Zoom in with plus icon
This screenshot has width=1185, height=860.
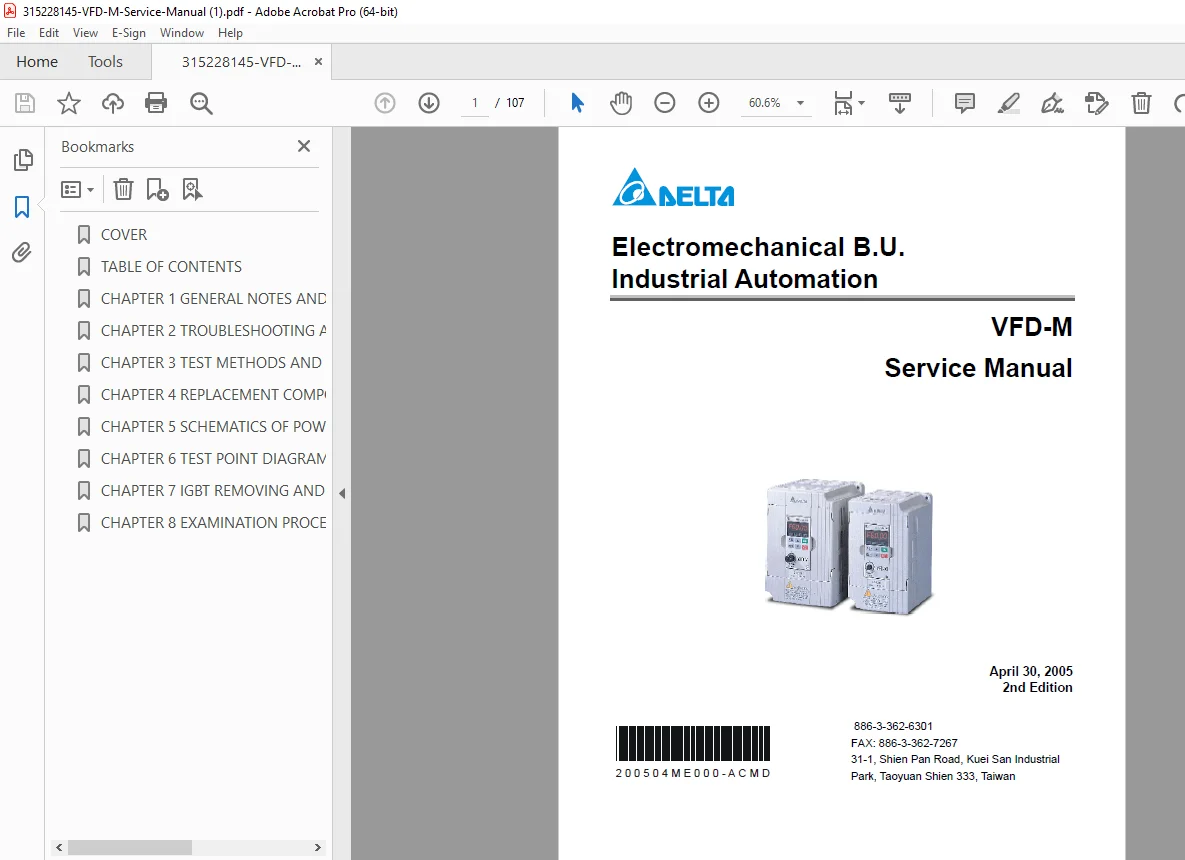708,103
